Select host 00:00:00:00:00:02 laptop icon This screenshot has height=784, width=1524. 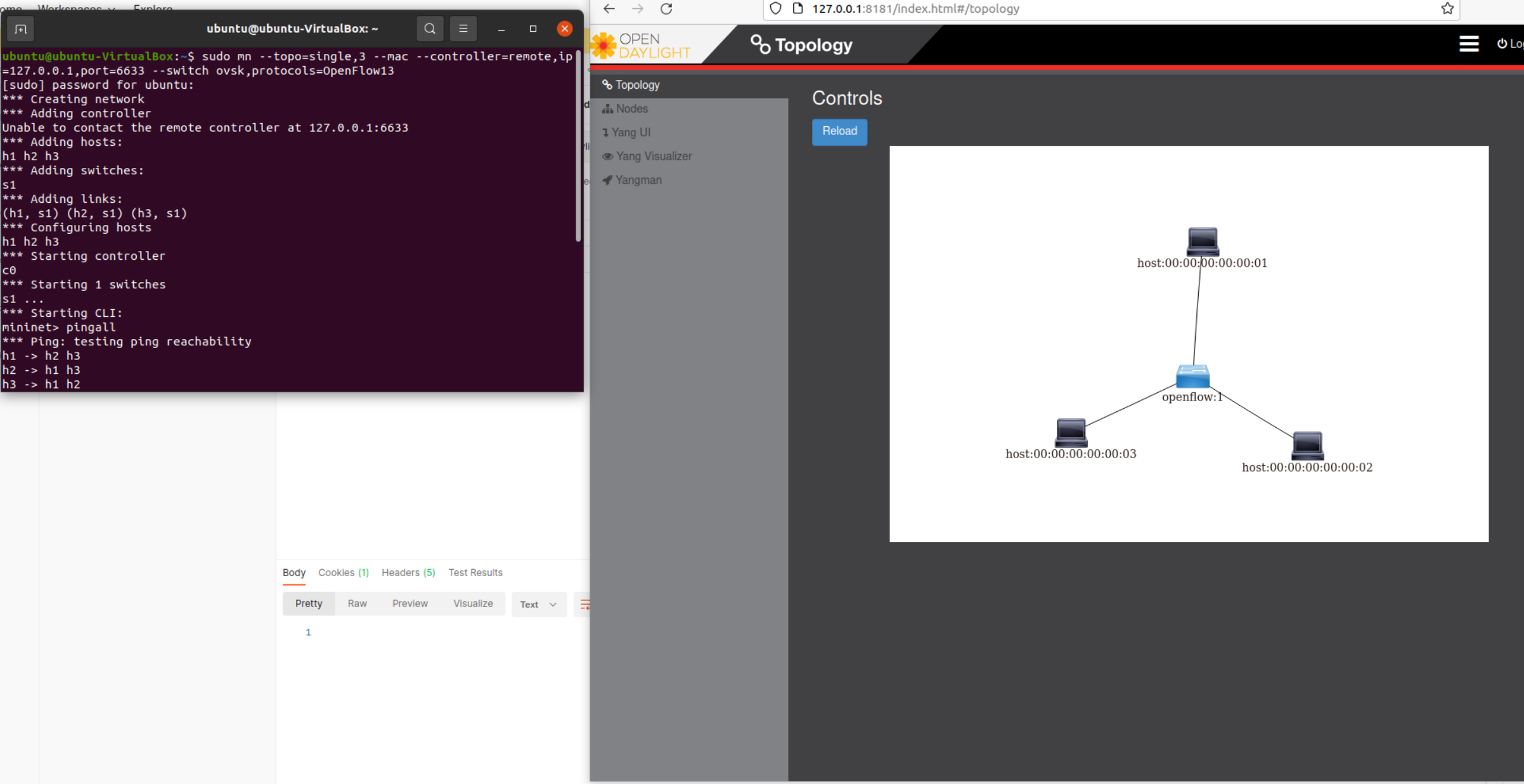[1307, 446]
